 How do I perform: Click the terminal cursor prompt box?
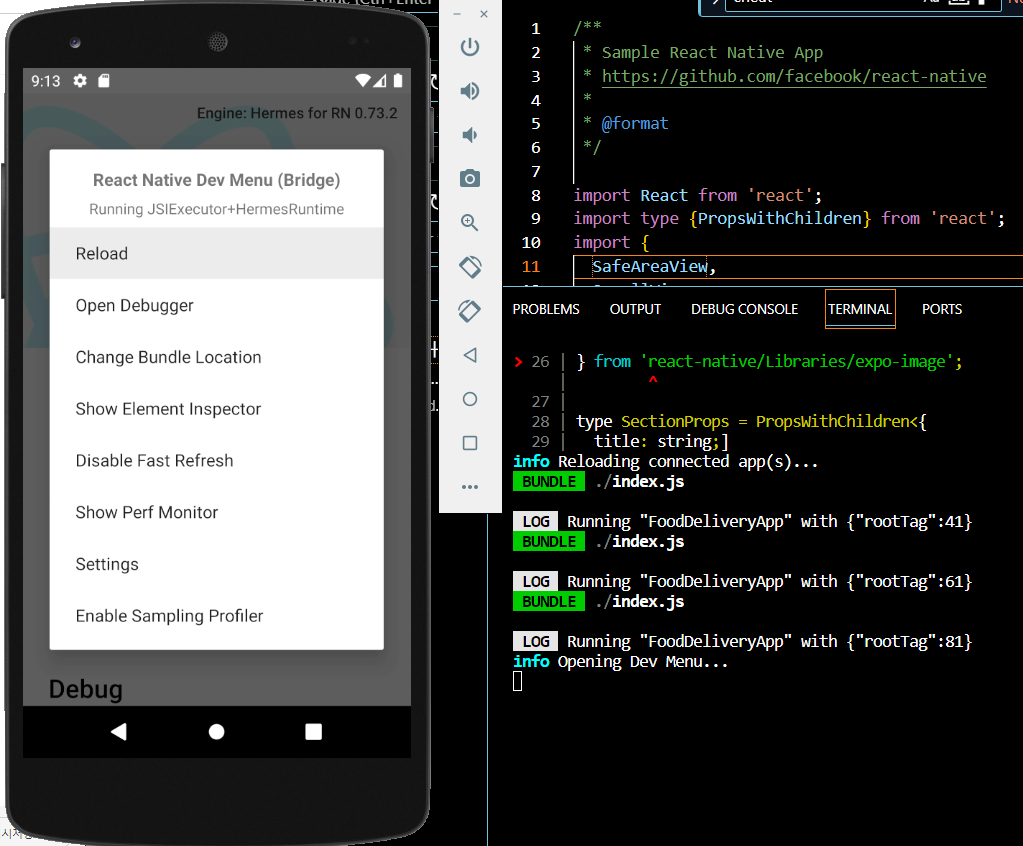(x=517, y=681)
